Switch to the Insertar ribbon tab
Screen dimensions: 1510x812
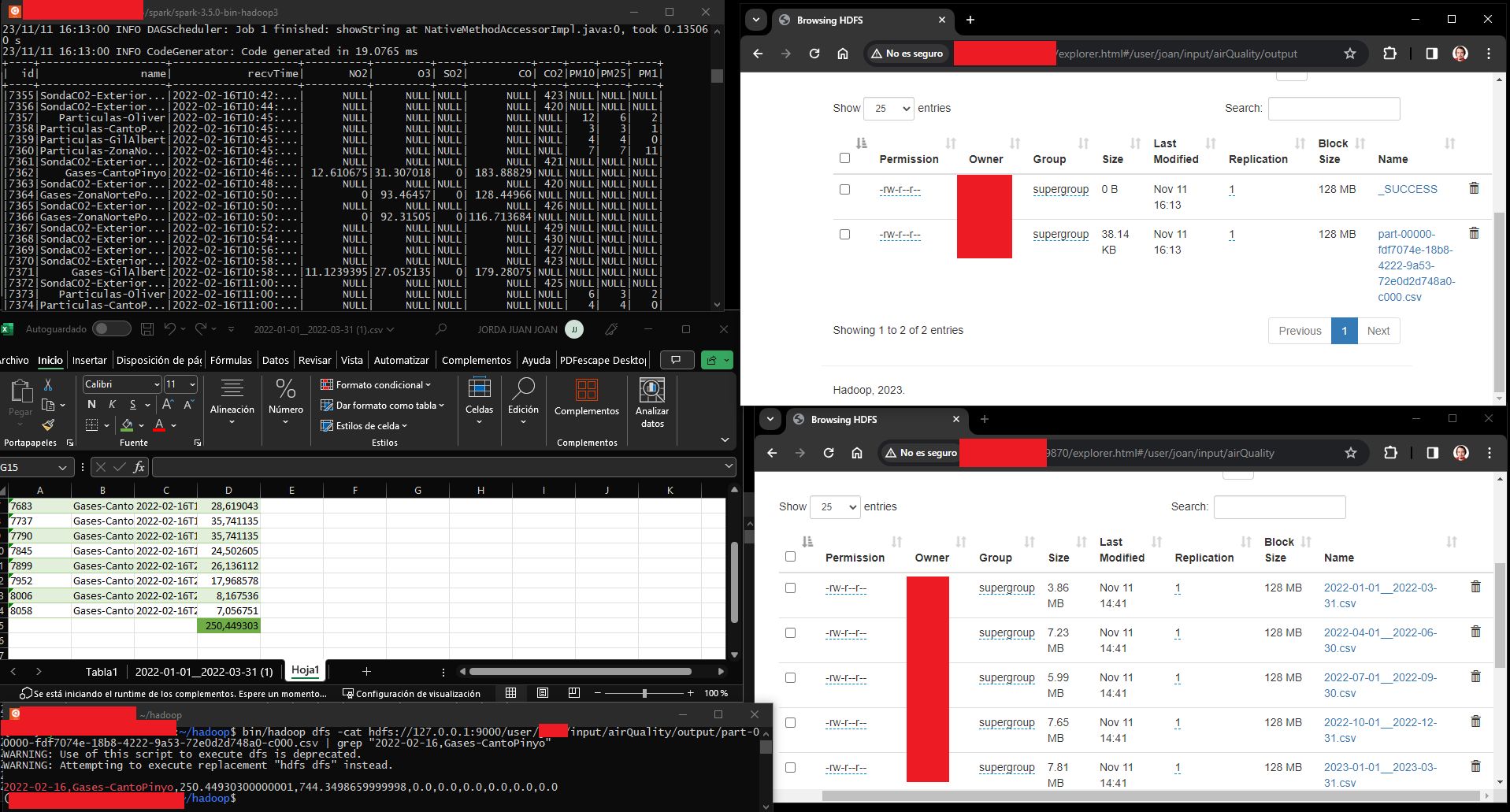point(89,360)
